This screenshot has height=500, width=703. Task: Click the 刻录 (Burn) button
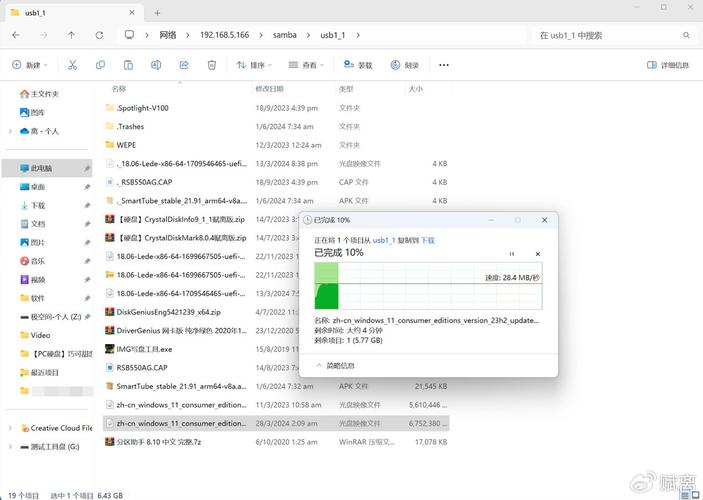404,65
